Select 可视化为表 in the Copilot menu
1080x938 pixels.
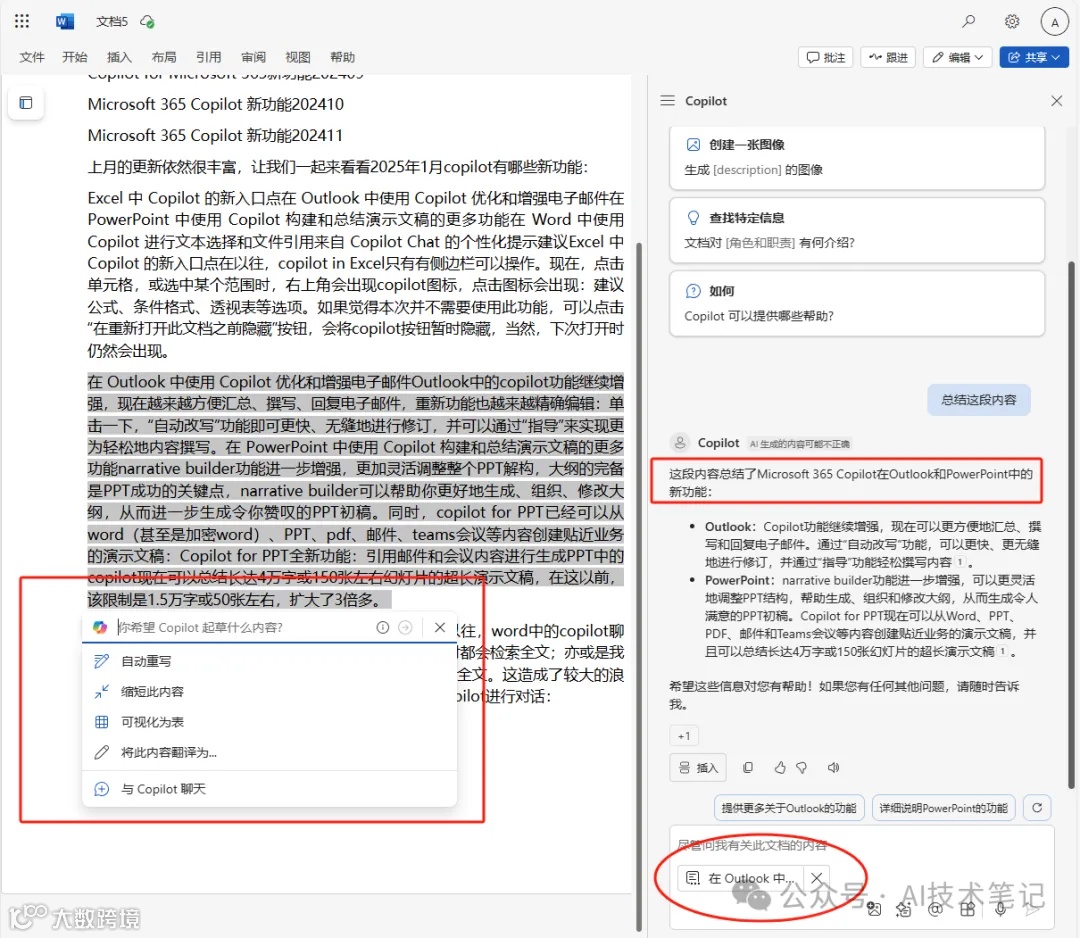coord(269,722)
